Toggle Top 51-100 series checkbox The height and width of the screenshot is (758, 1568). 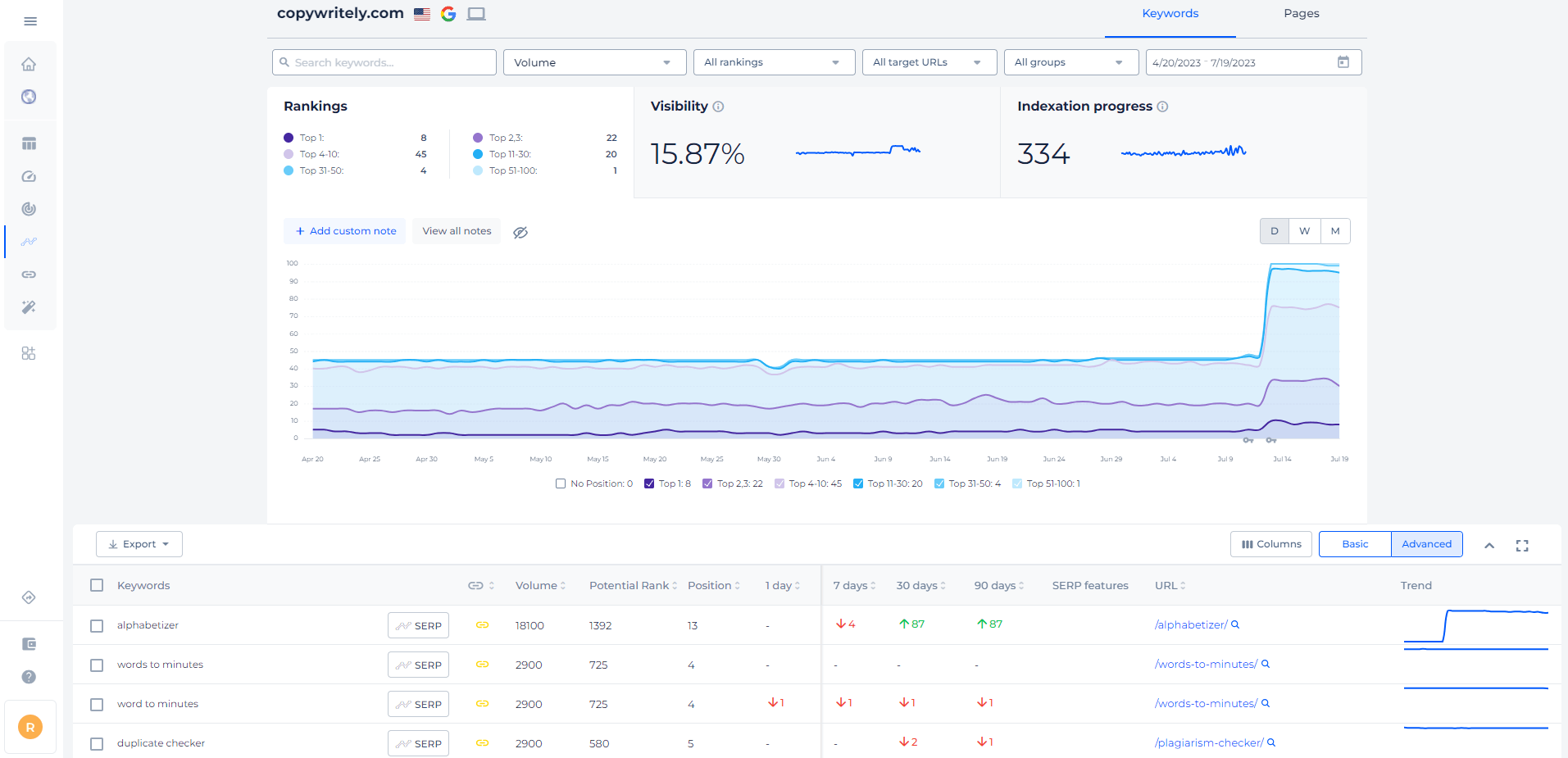pyautogui.click(x=1017, y=483)
